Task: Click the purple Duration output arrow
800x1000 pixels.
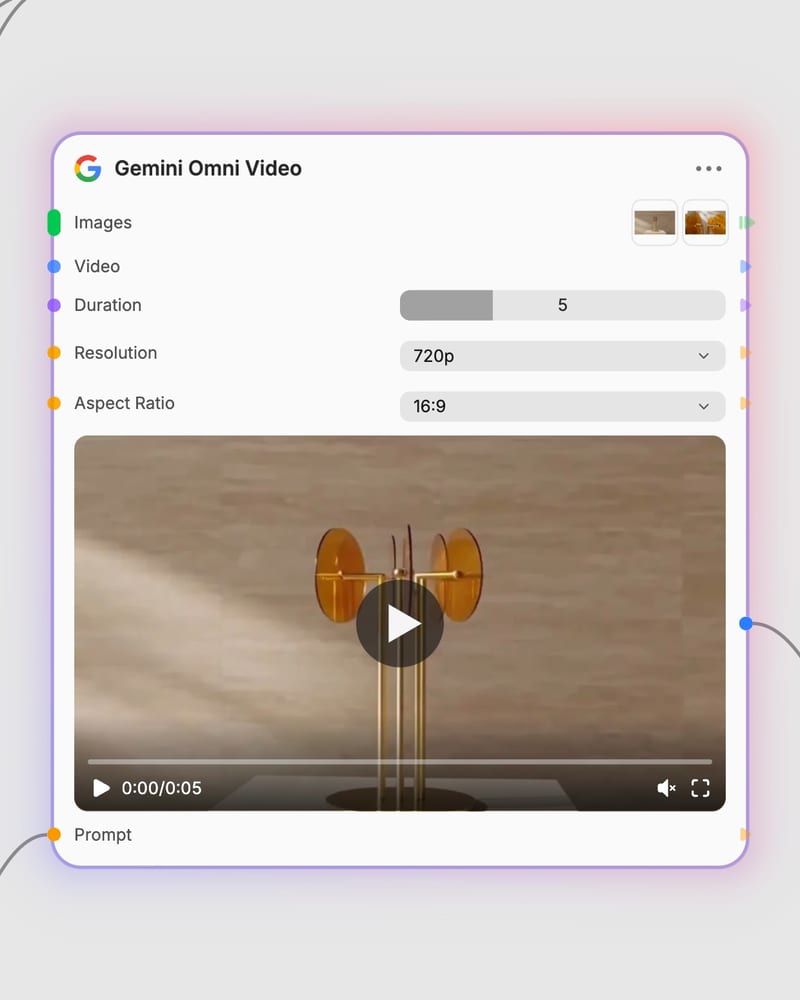Action: click(x=745, y=305)
